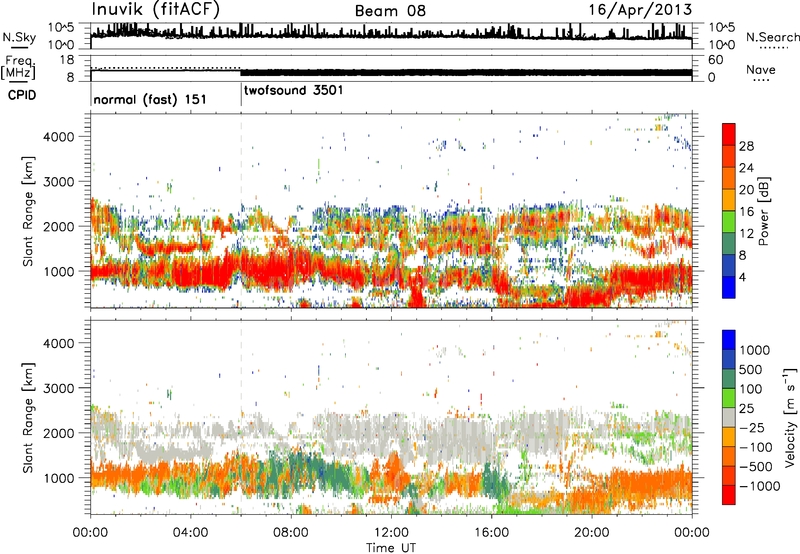Click the gray band in velocity colorbar
Screen dimensions: 800x554
pos(729,417)
